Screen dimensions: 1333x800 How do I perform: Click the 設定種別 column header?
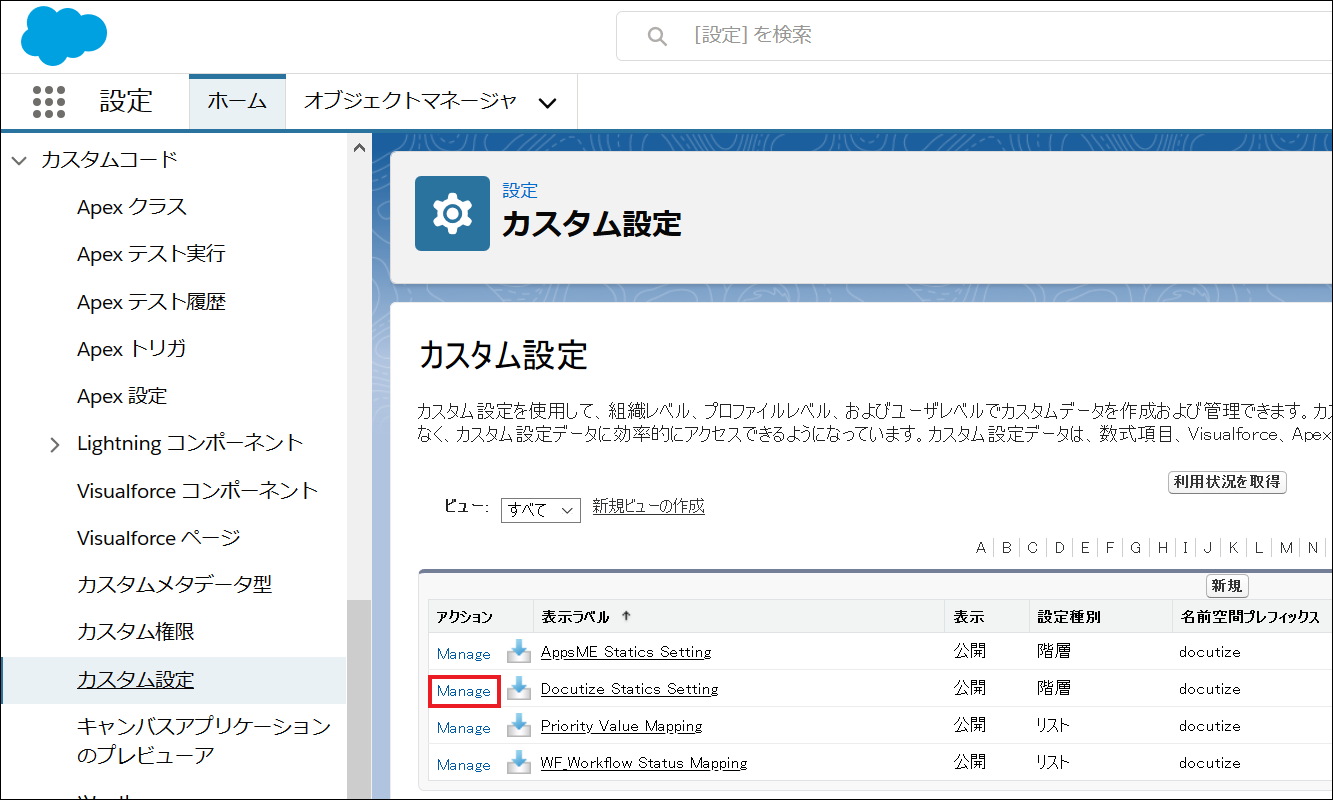point(1069,617)
